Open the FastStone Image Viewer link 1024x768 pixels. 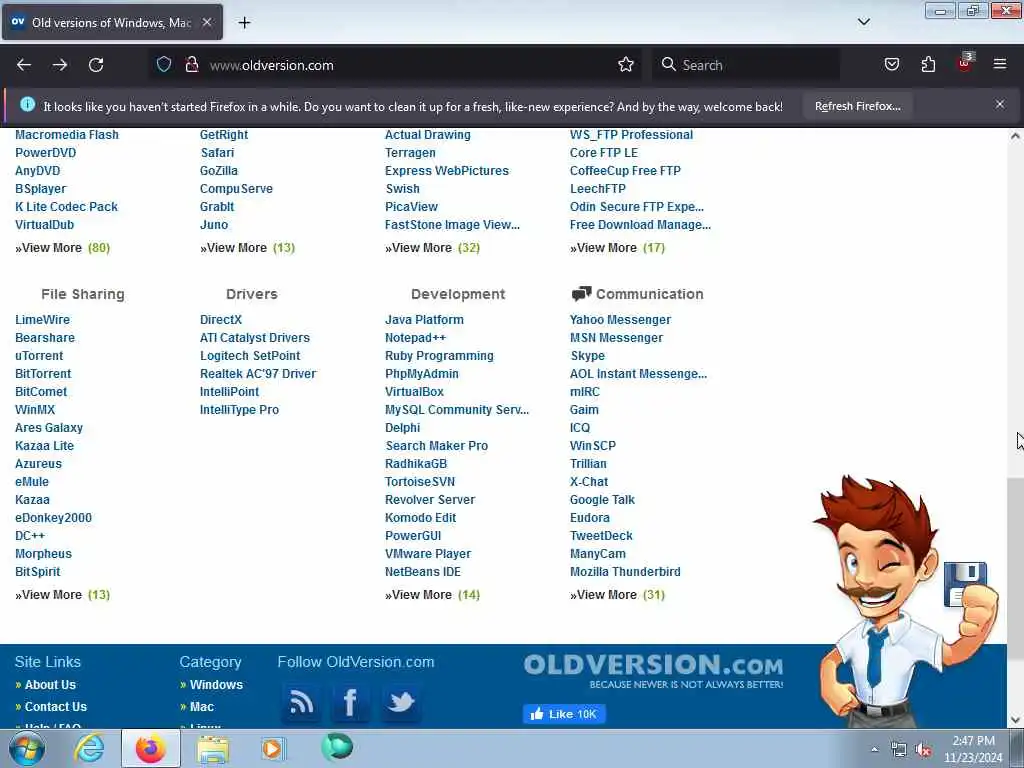[x=452, y=225]
